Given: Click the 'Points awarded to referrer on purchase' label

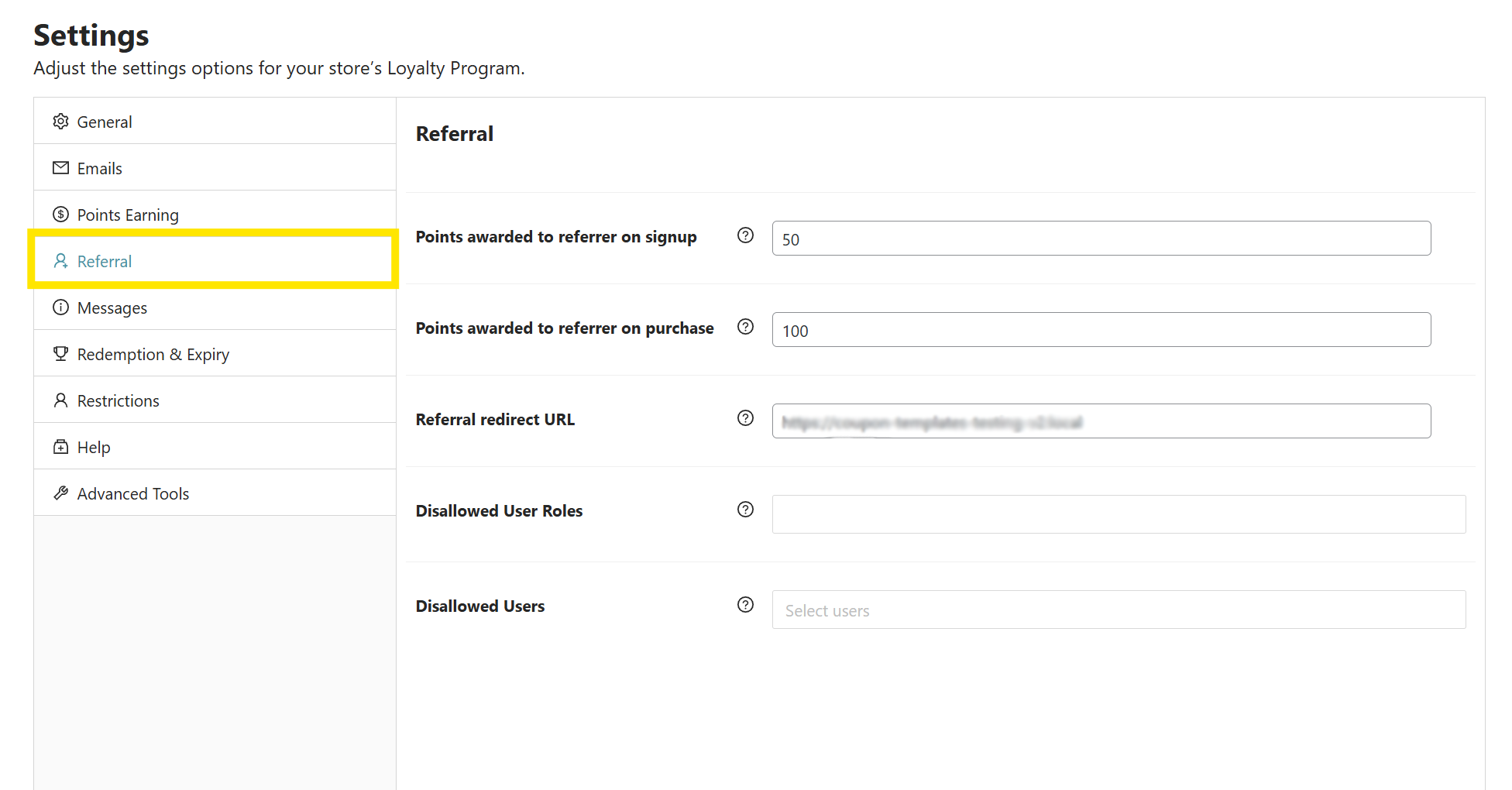Looking at the screenshot, I should [x=565, y=328].
